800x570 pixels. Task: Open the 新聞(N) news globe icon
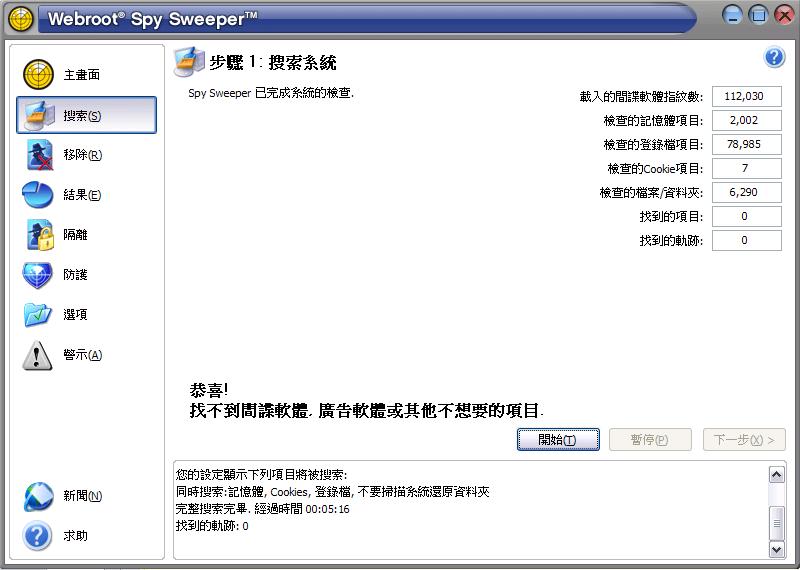[x=38, y=496]
